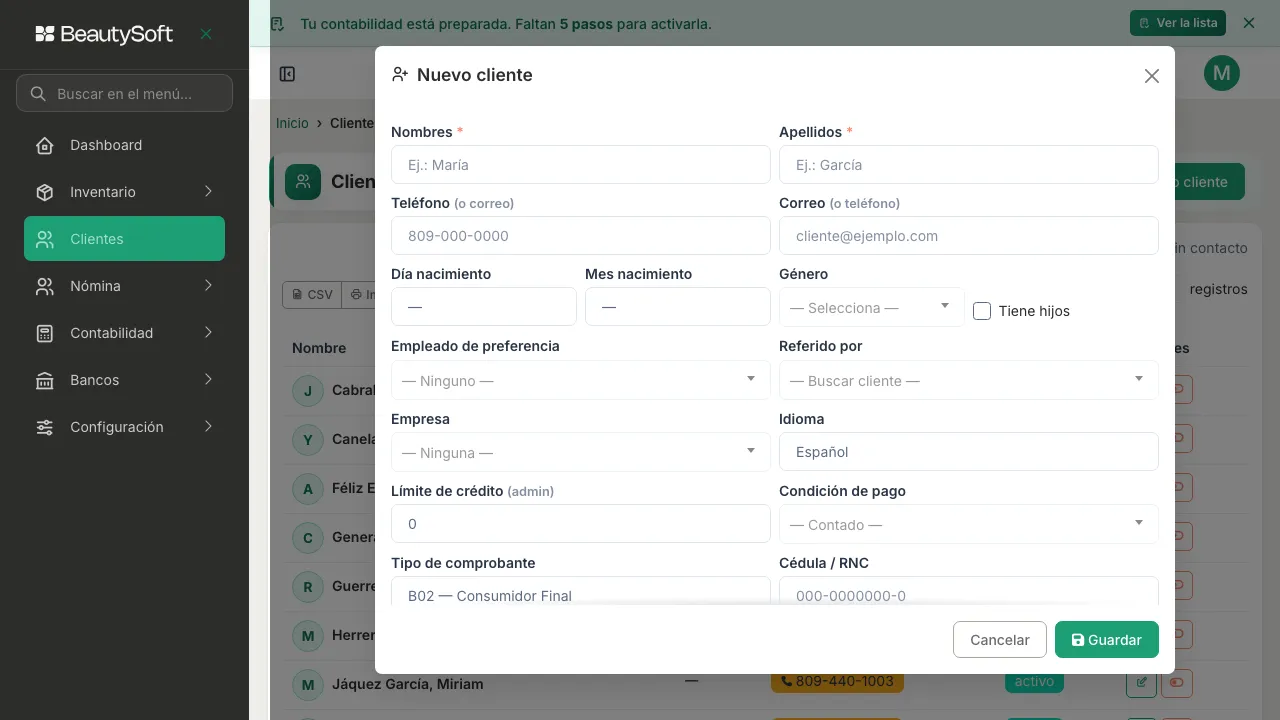Open the user avatar M menu

1222,73
